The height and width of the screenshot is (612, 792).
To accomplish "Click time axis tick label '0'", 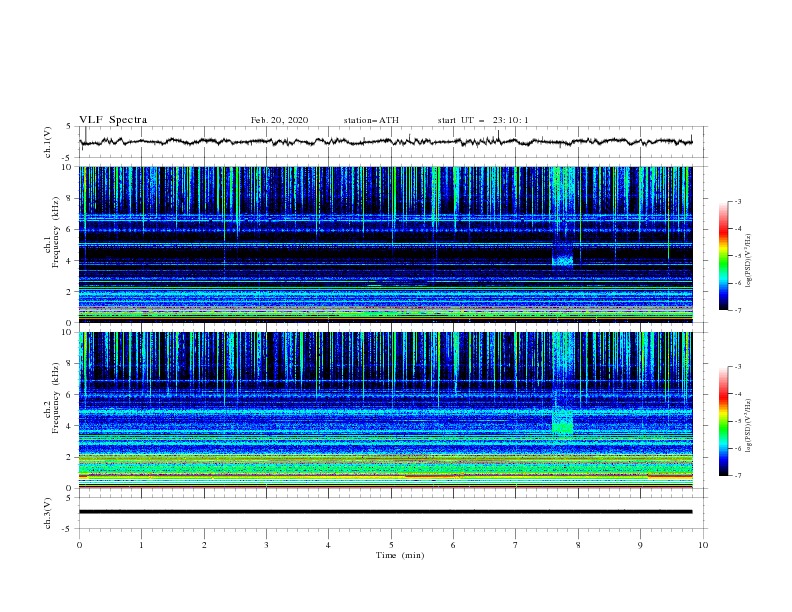I will coord(79,545).
